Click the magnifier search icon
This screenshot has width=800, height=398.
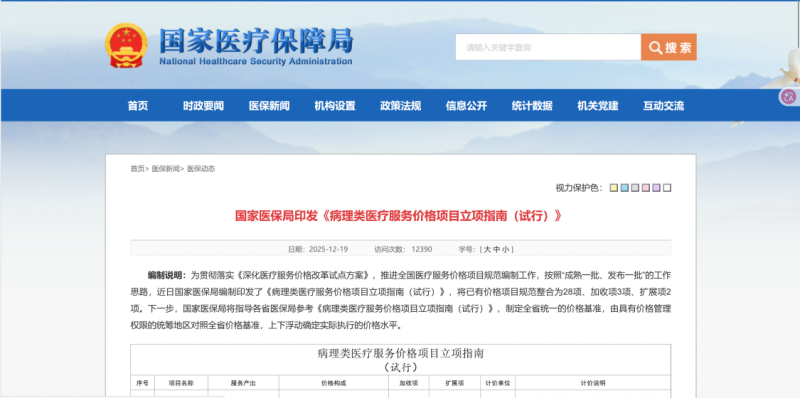(655, 48)
